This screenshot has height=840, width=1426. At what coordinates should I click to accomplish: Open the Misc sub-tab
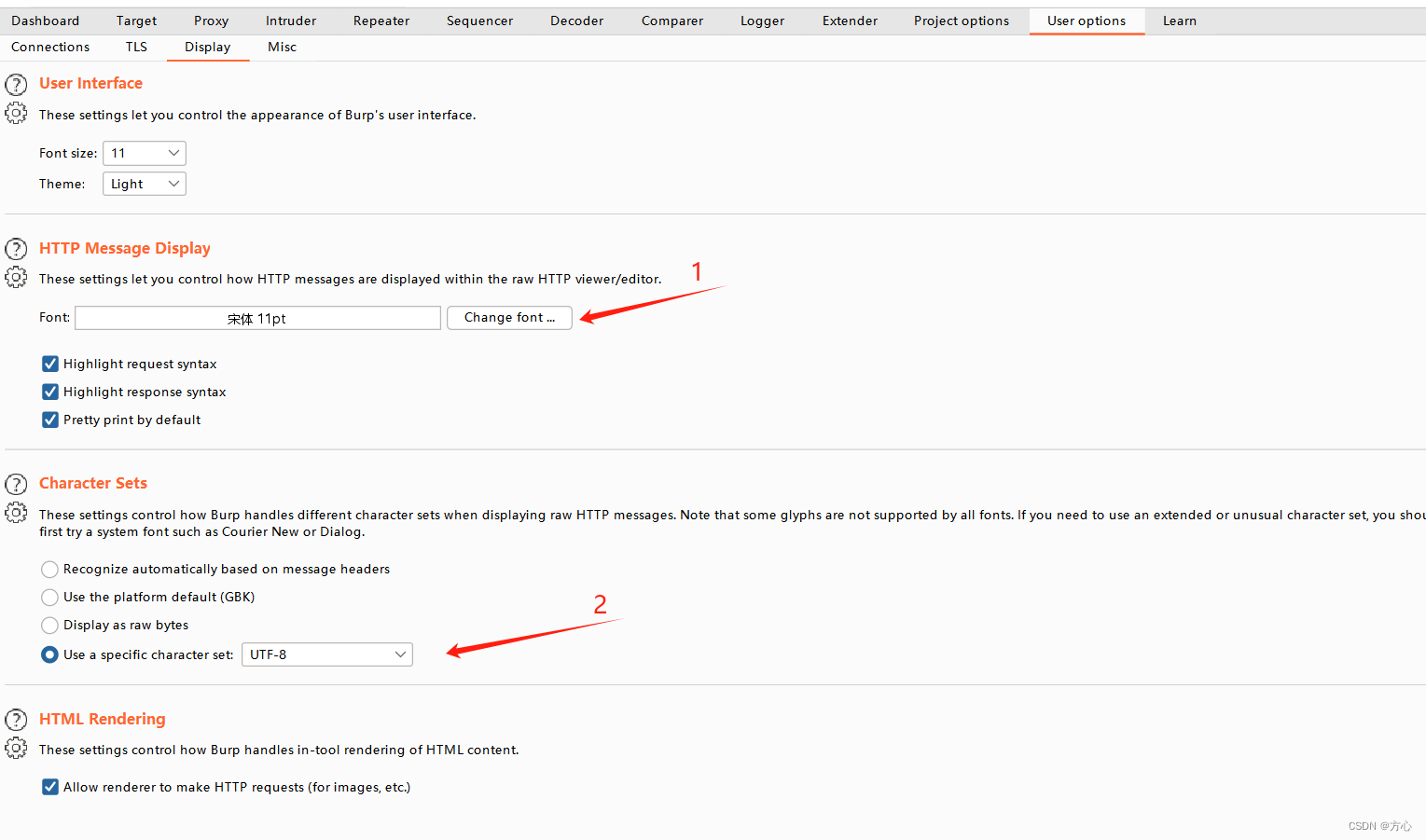[282, 47]
